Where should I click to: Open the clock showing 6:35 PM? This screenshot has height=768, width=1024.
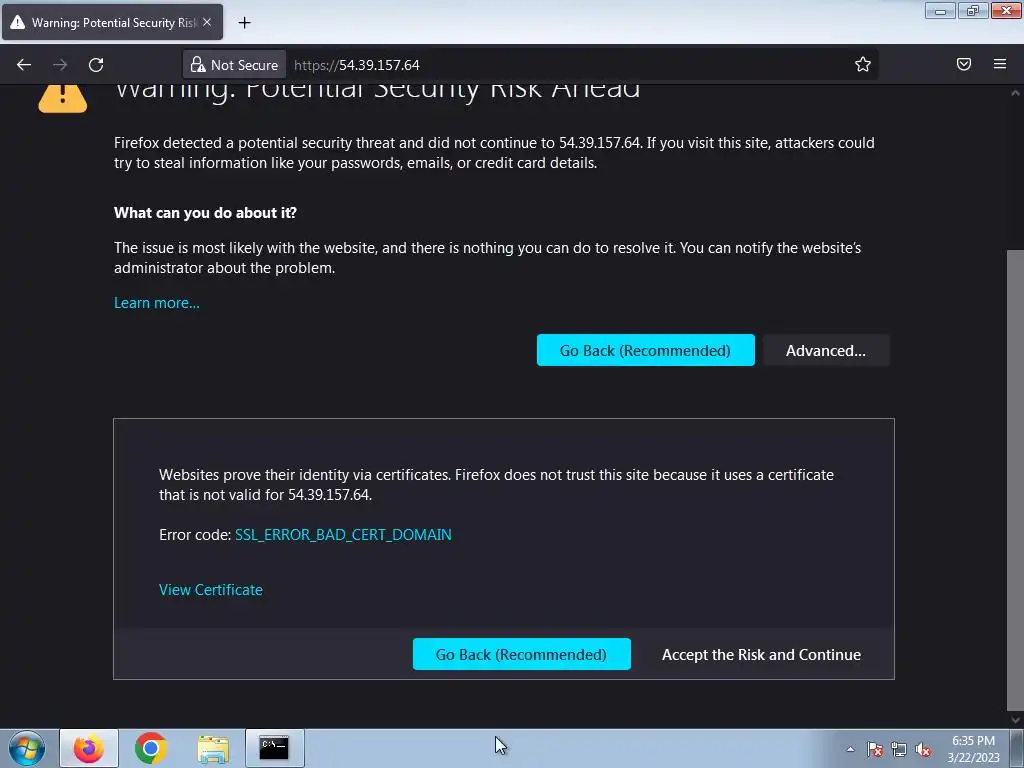(x=973, y=749)
